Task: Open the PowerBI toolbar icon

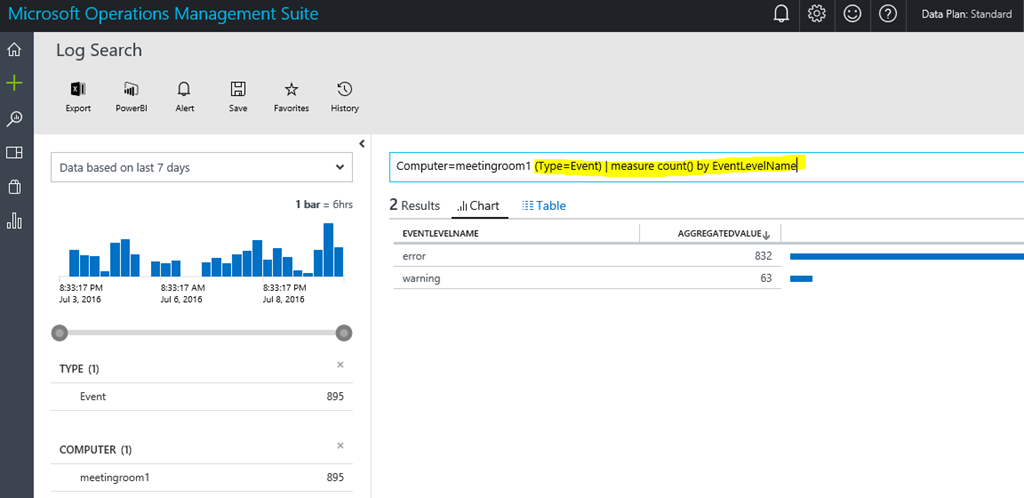Action: coord(131,90)
